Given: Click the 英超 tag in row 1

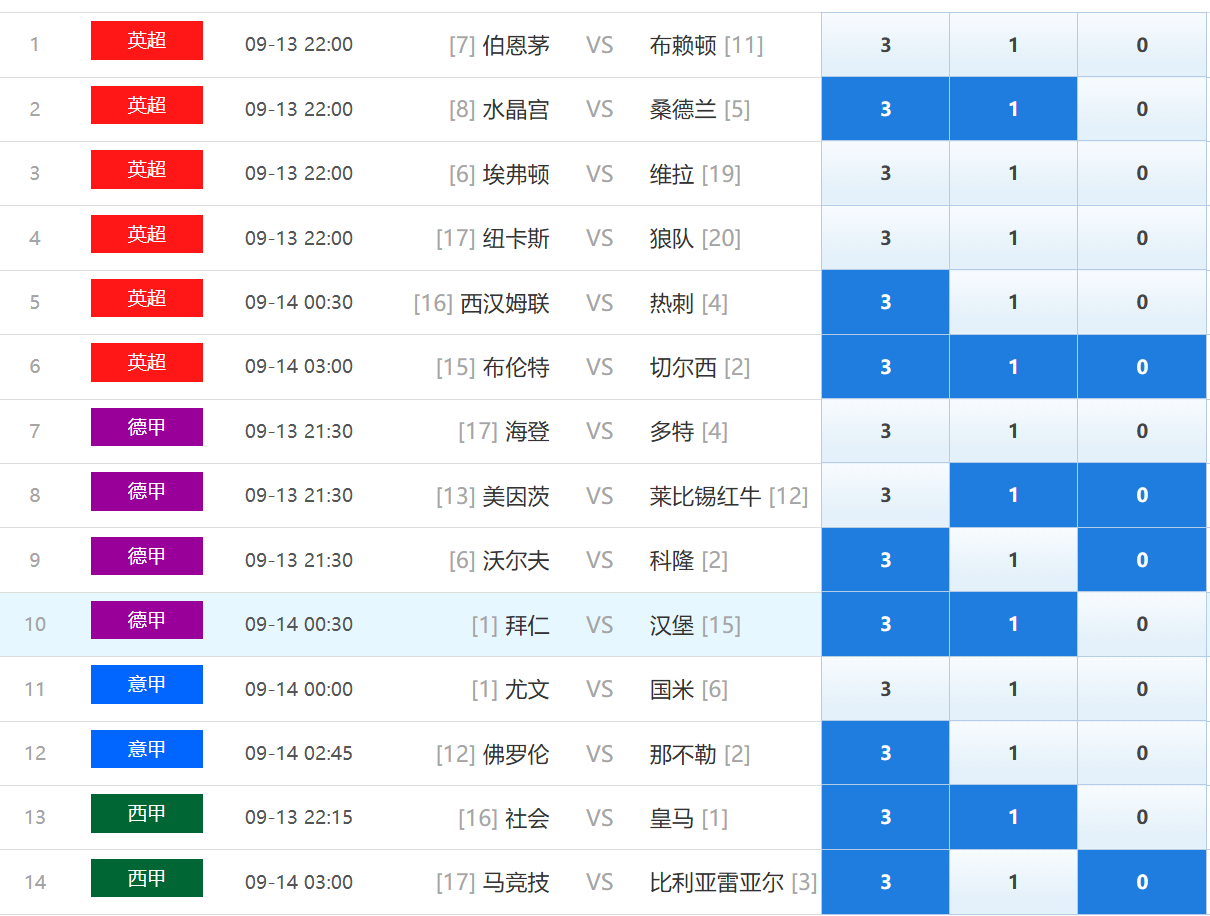Looking at the screenshot, I should coord(147,41).
